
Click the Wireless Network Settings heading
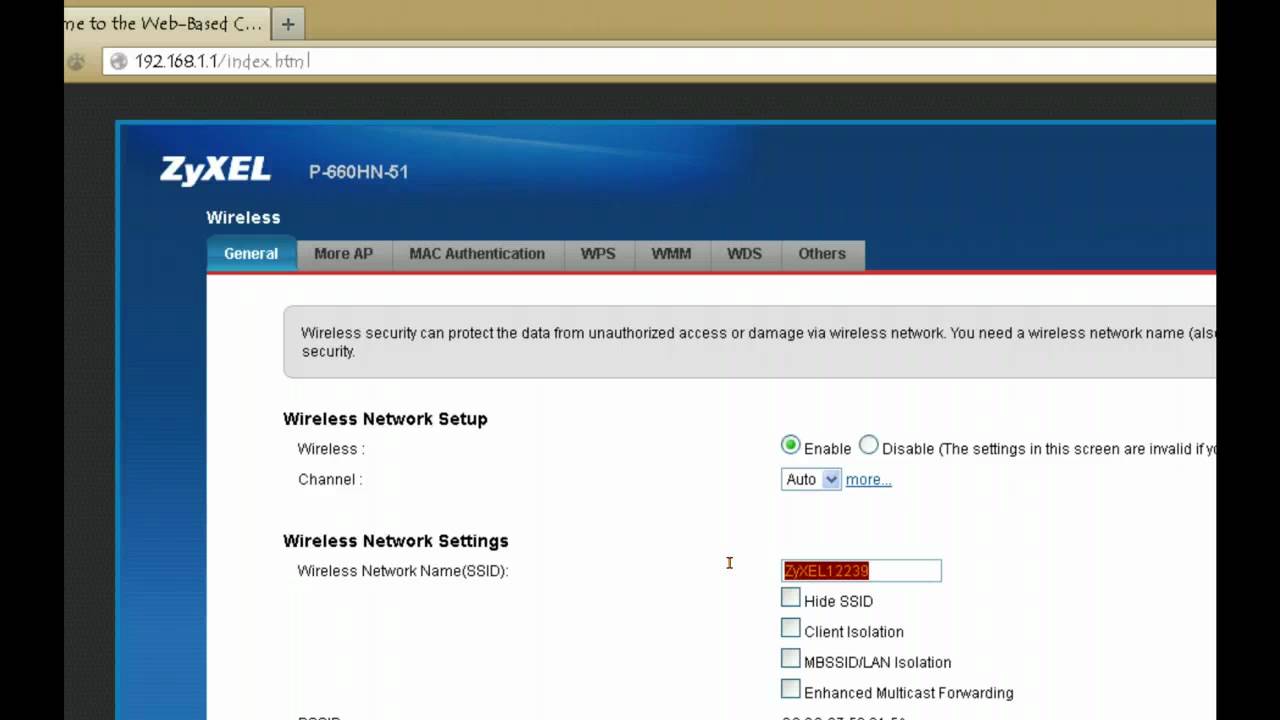[x=396, y=541]
